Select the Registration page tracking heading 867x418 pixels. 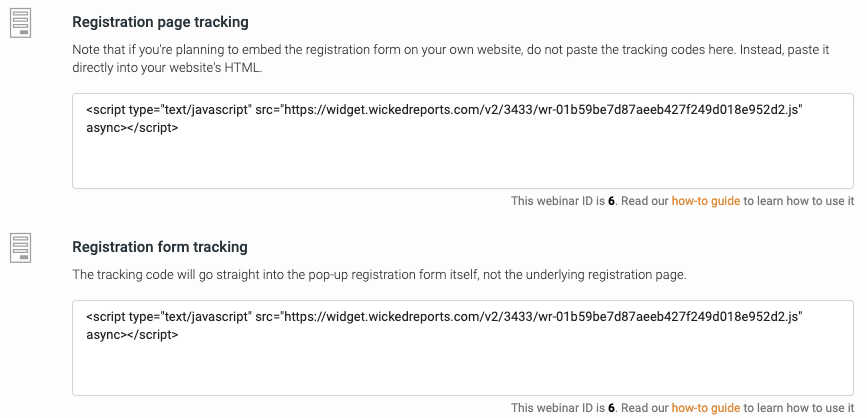[x=160, y=22]
